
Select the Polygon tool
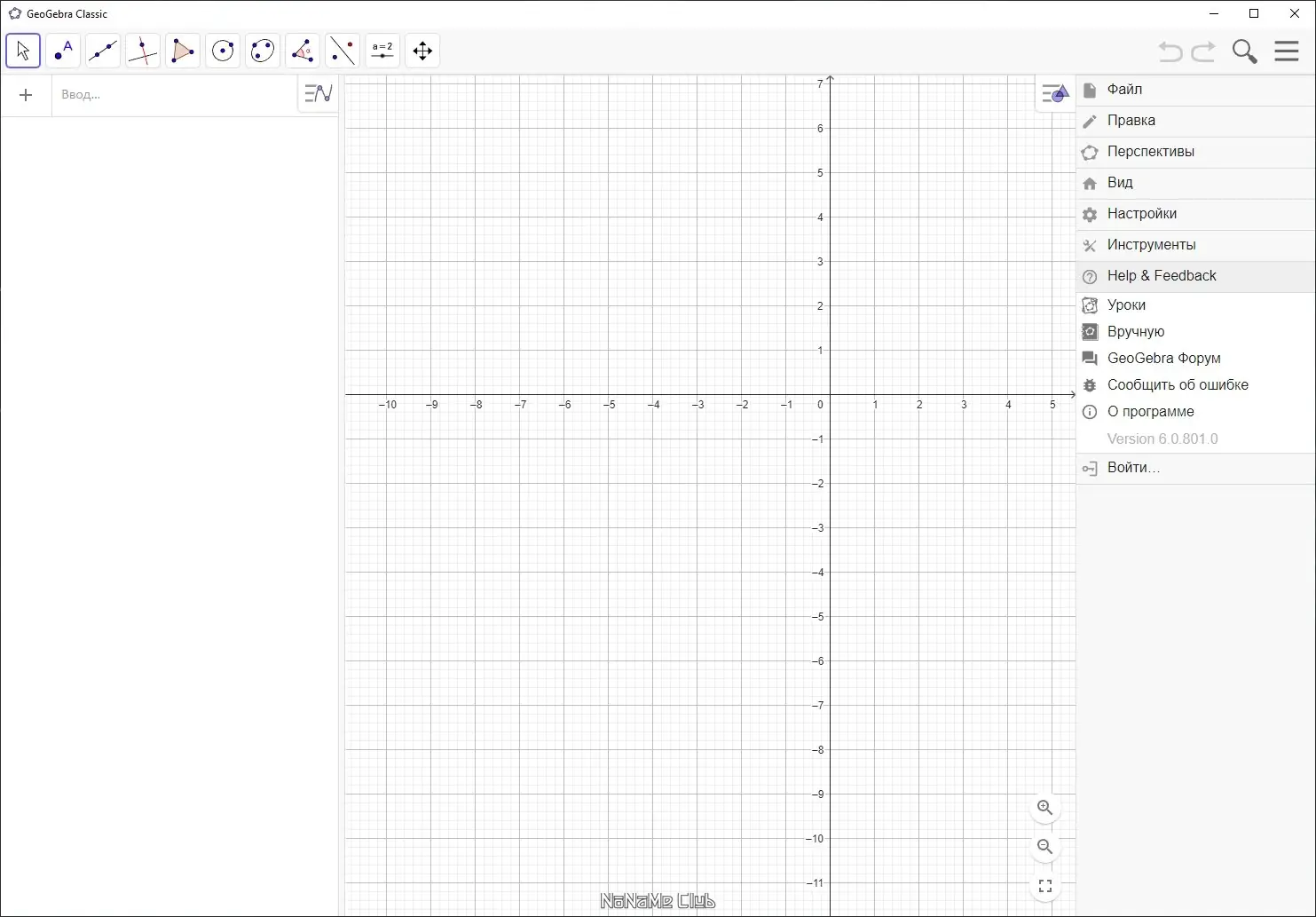coord(183,51)
